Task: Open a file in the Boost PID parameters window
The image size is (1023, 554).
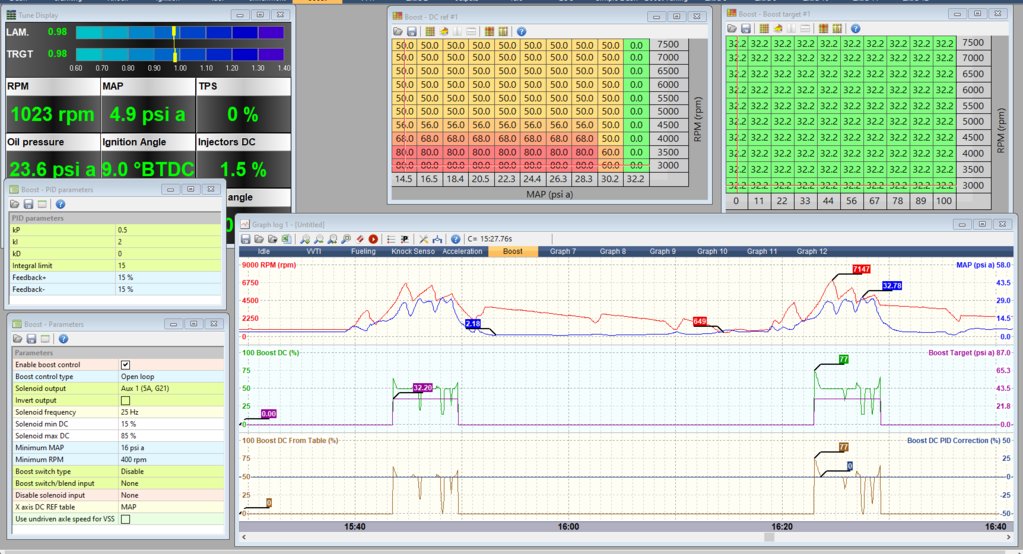Action: (x=15, y=204)
